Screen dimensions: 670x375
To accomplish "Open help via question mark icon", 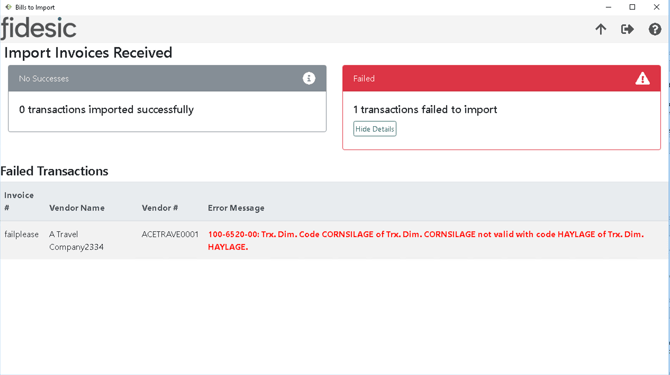I will (x=655, y=29).
